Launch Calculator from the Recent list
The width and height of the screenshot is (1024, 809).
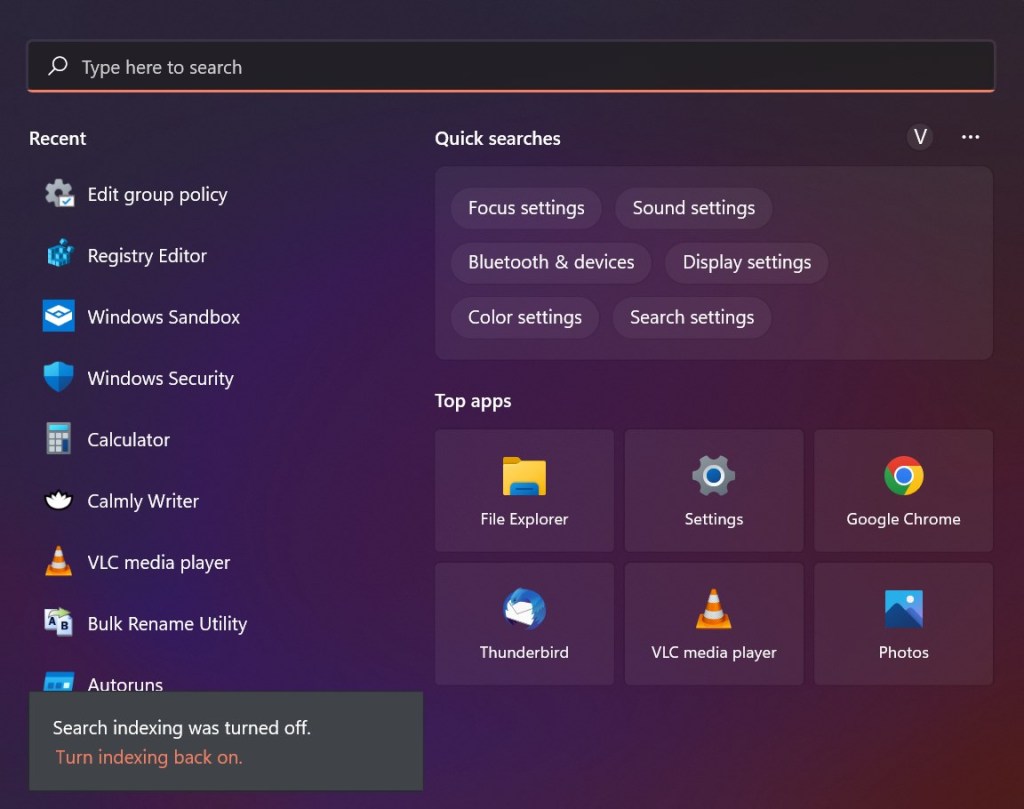click(128, 440)
